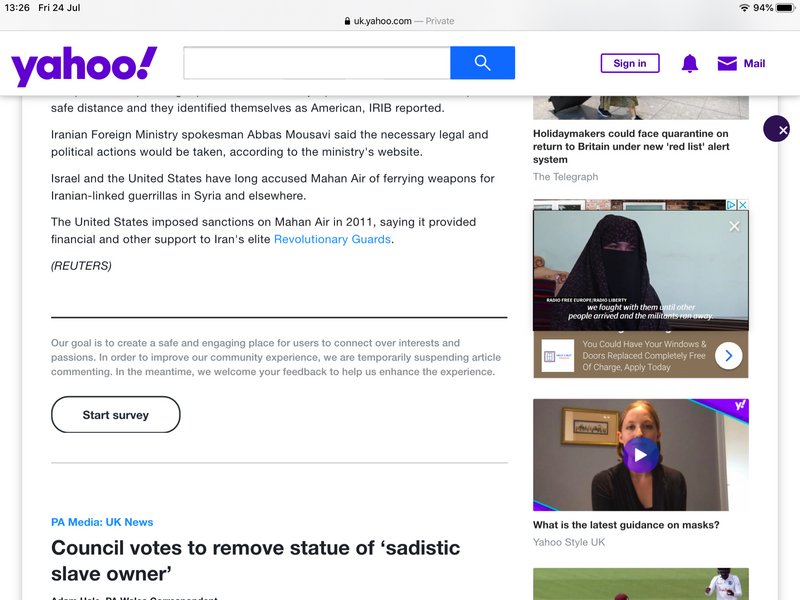Click the ad's blue corner X icon
800x600 pixels.
click(x=743, y=205)
